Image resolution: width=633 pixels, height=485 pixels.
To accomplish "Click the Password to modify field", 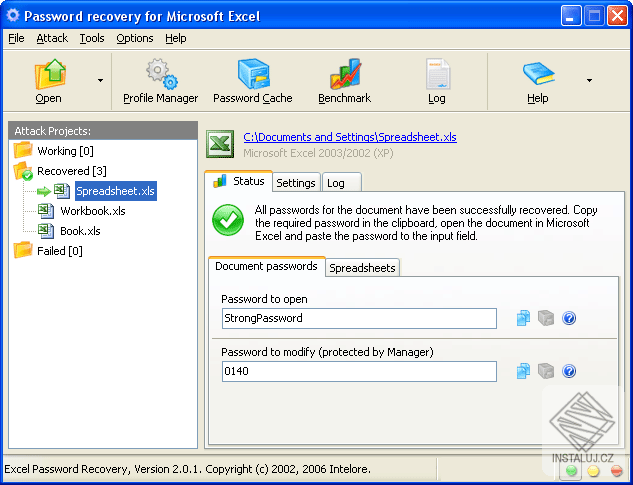I will point(359,372).
